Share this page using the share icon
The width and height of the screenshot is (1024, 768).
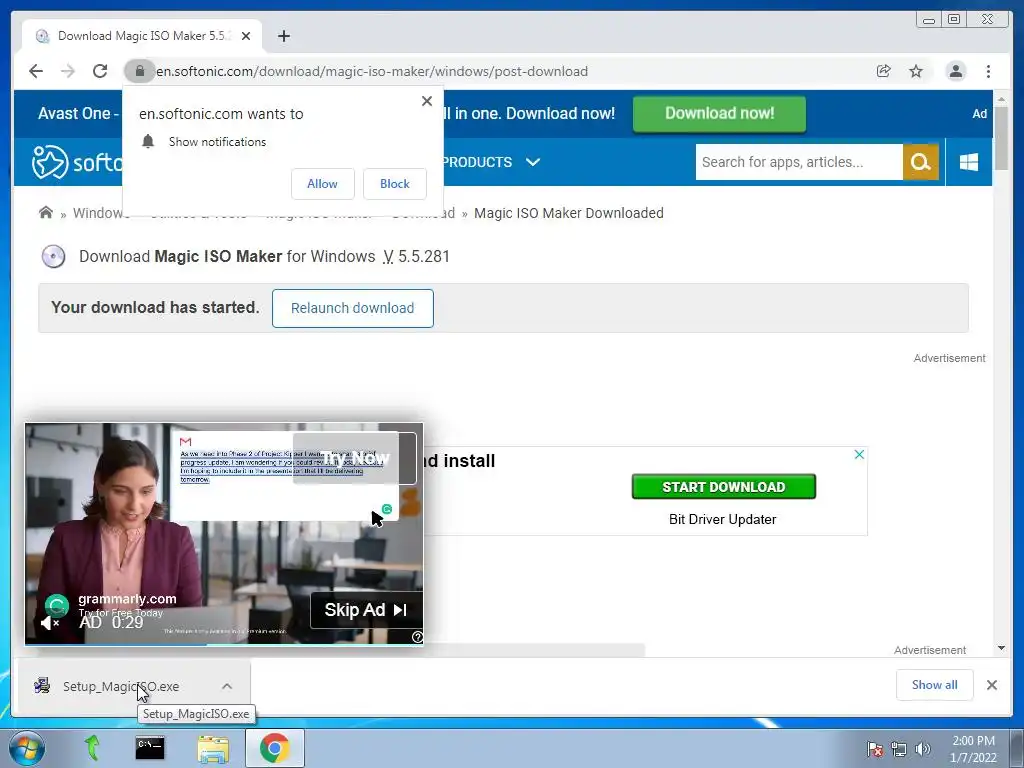884,71
